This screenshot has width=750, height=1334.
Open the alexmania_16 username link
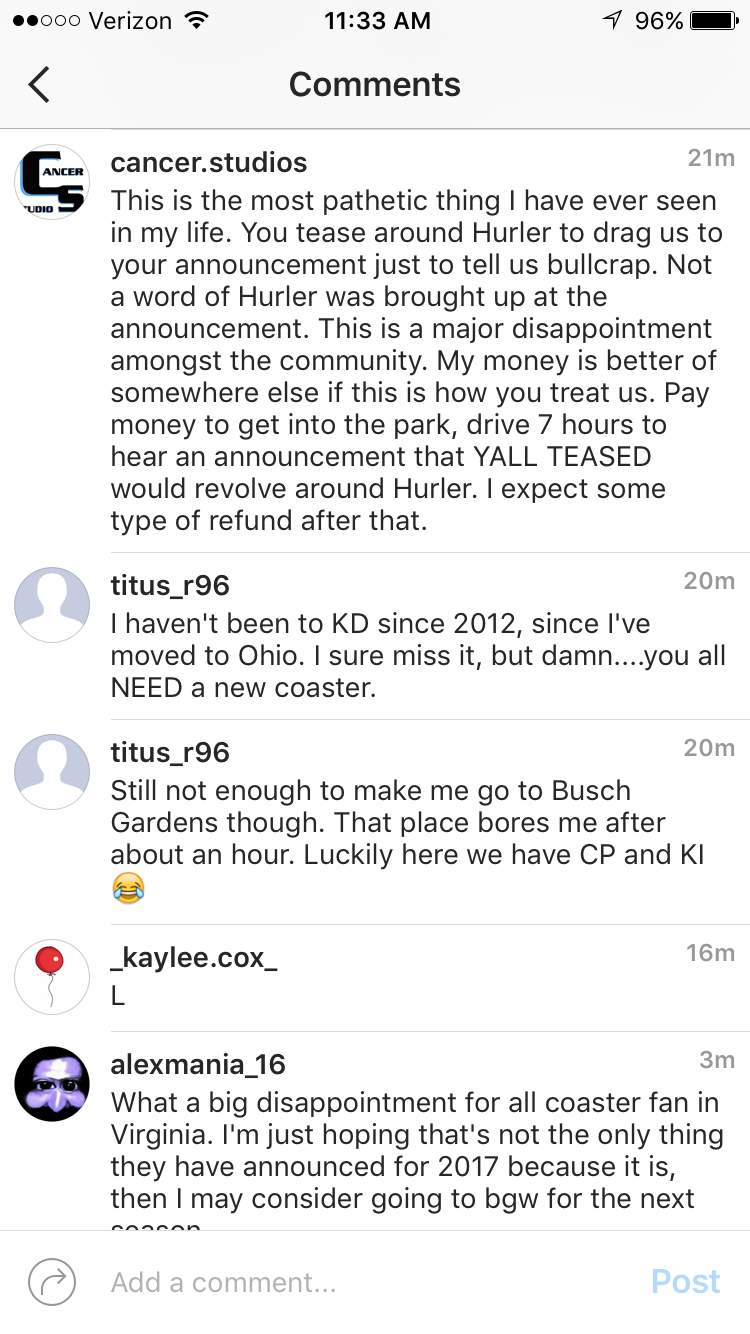tap(198, 1065)
